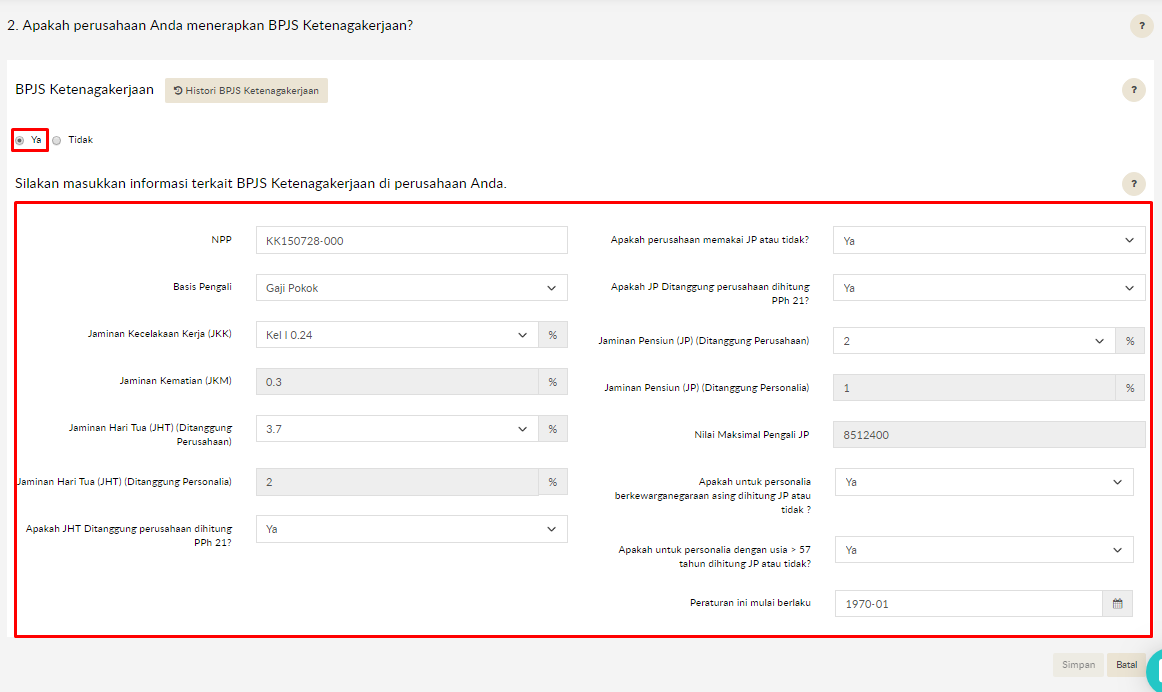Open calendar picker for Peraturan ini mulai berlaku

1117,604
